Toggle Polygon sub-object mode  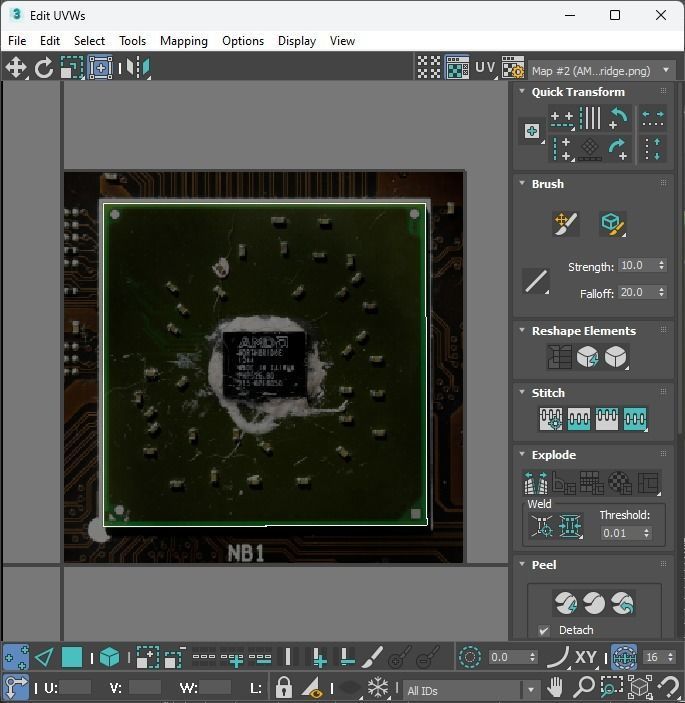coord(72,657)
